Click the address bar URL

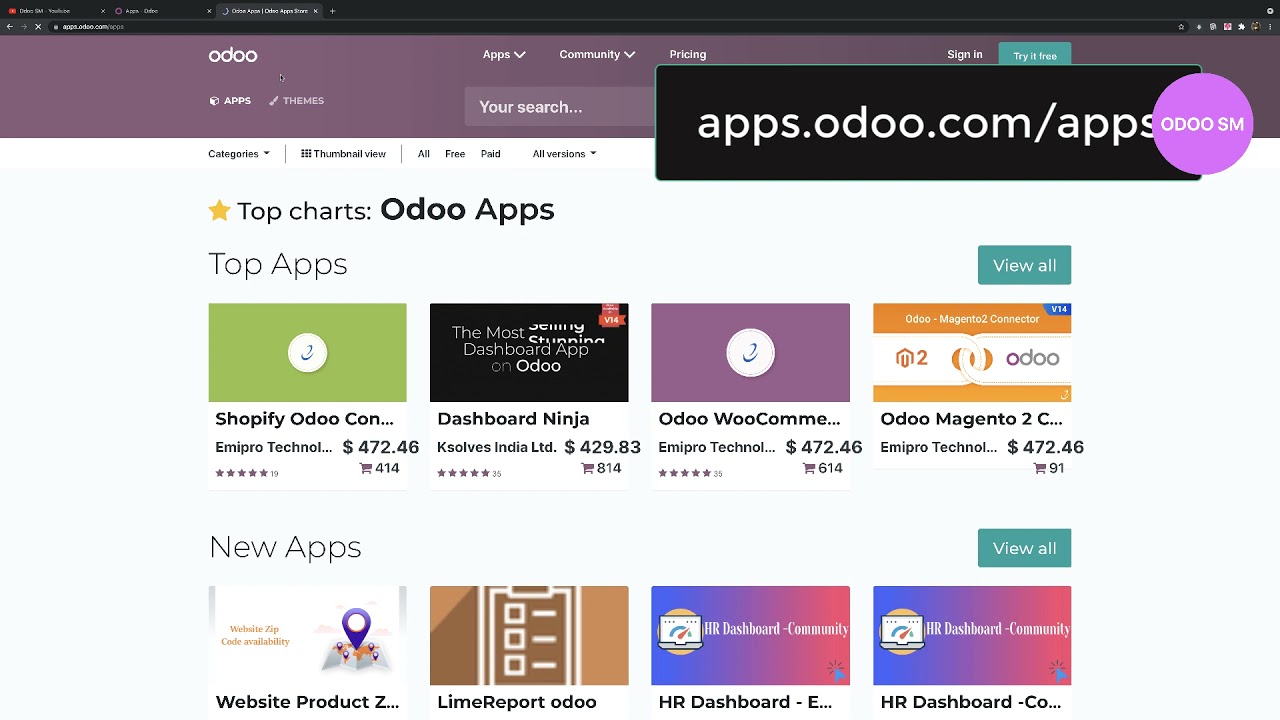93,27
